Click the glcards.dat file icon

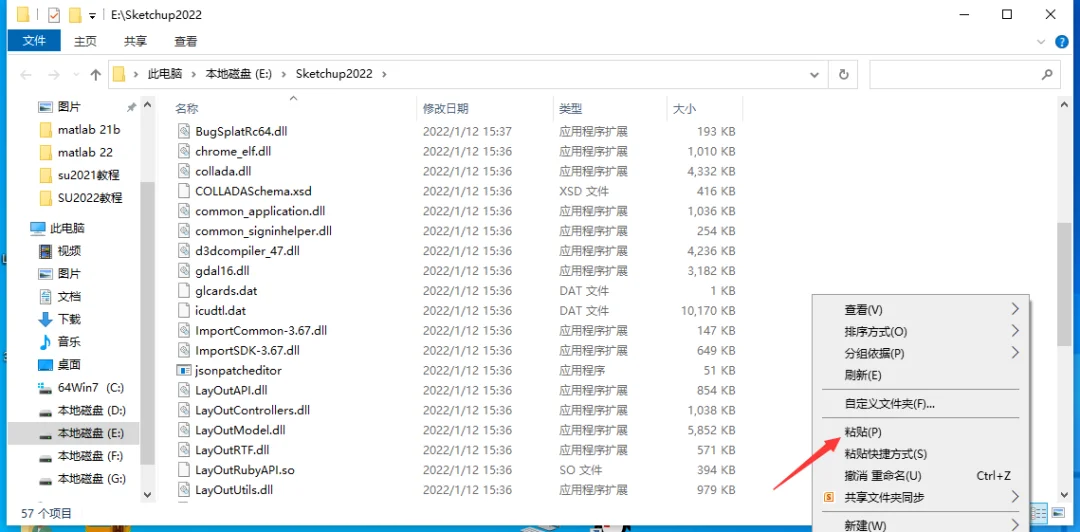click(x=183, y=291)
